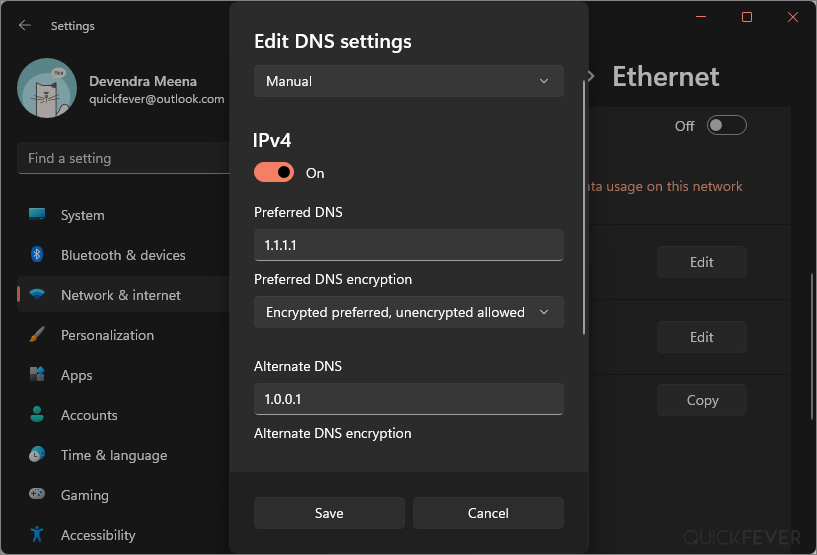
Task: Click the Copy button on Ethernet page
Action: click(x=702, y=400)
